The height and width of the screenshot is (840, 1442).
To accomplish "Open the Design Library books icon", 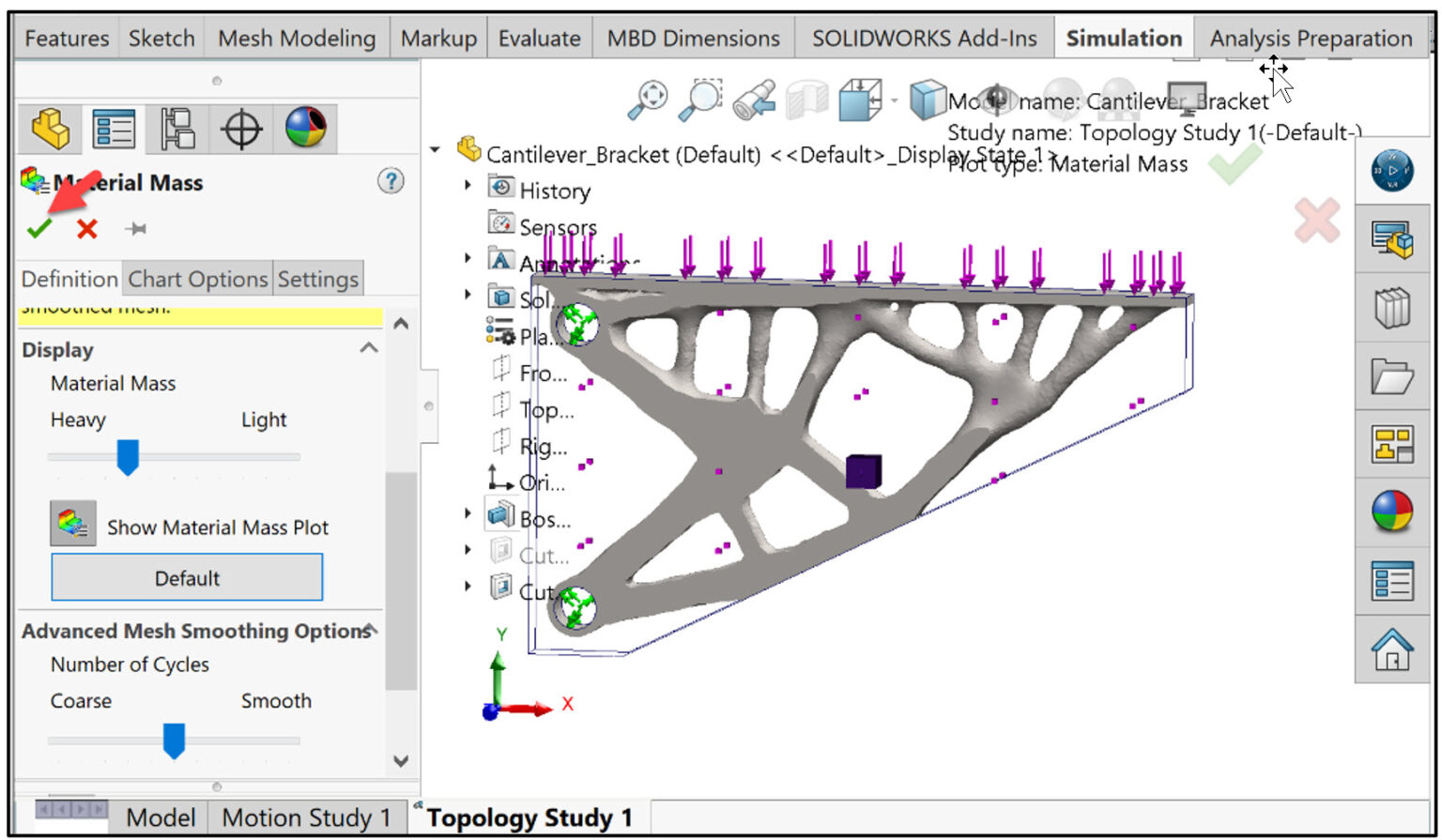I will [1393, 307].
